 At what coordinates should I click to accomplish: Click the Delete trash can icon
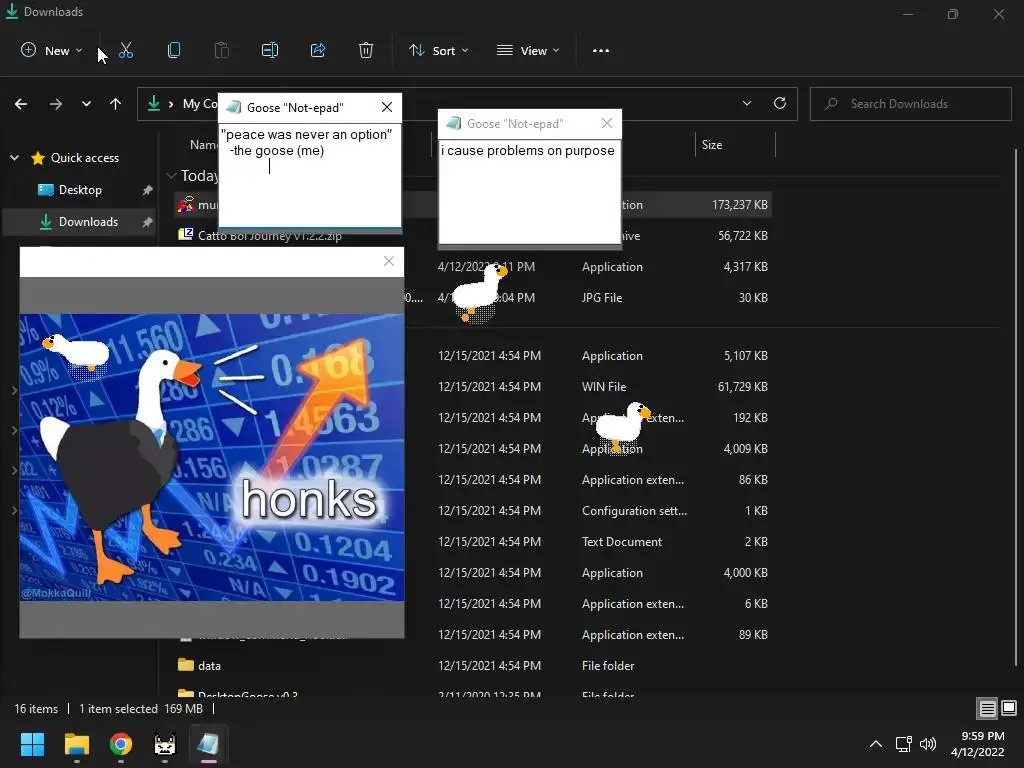click(x=366, y=50)
